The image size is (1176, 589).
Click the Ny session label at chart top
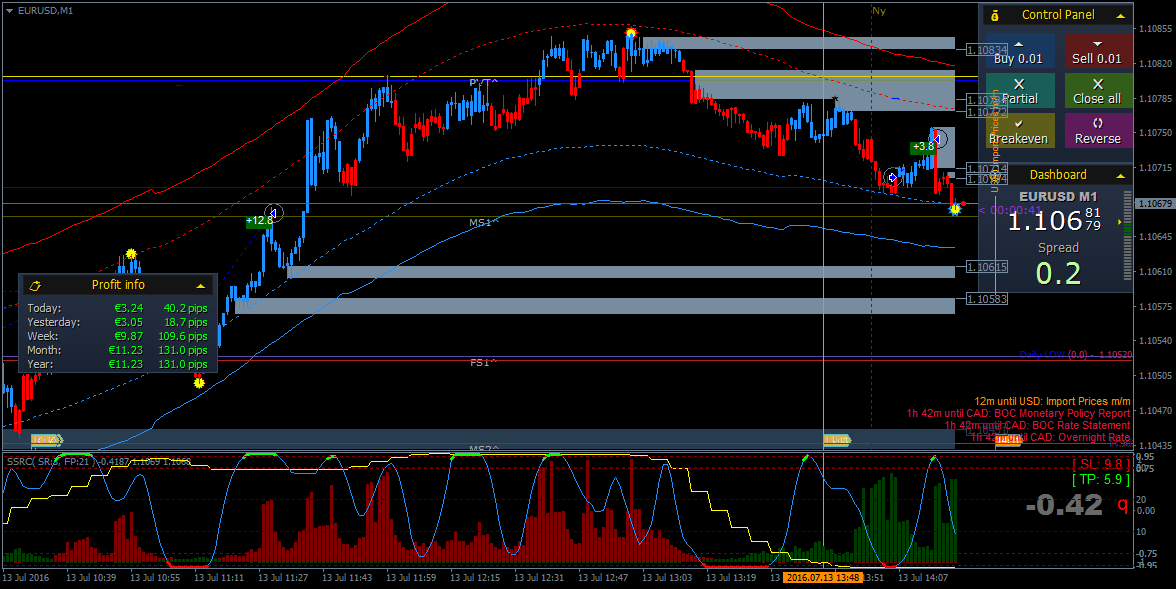878,11
